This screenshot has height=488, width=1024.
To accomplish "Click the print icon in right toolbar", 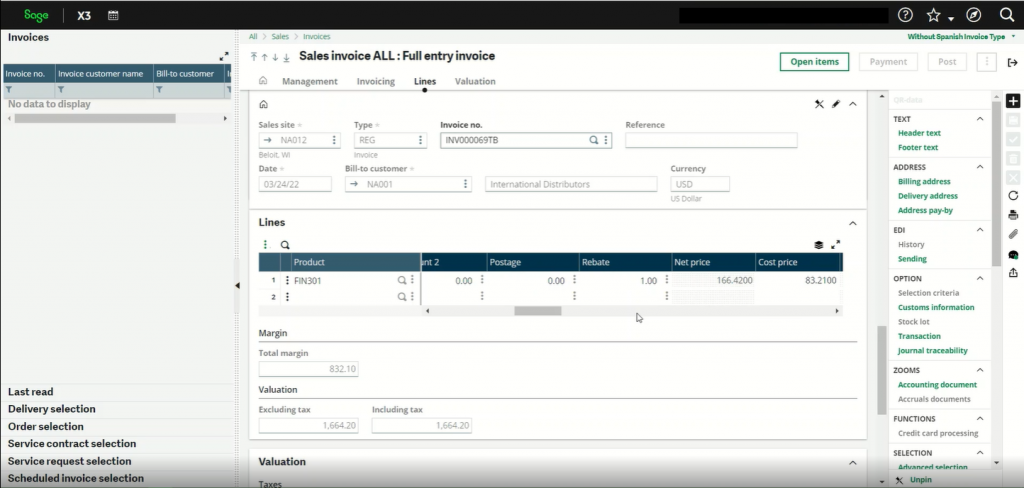I will pyautogui.click(x=1013, y=215).
